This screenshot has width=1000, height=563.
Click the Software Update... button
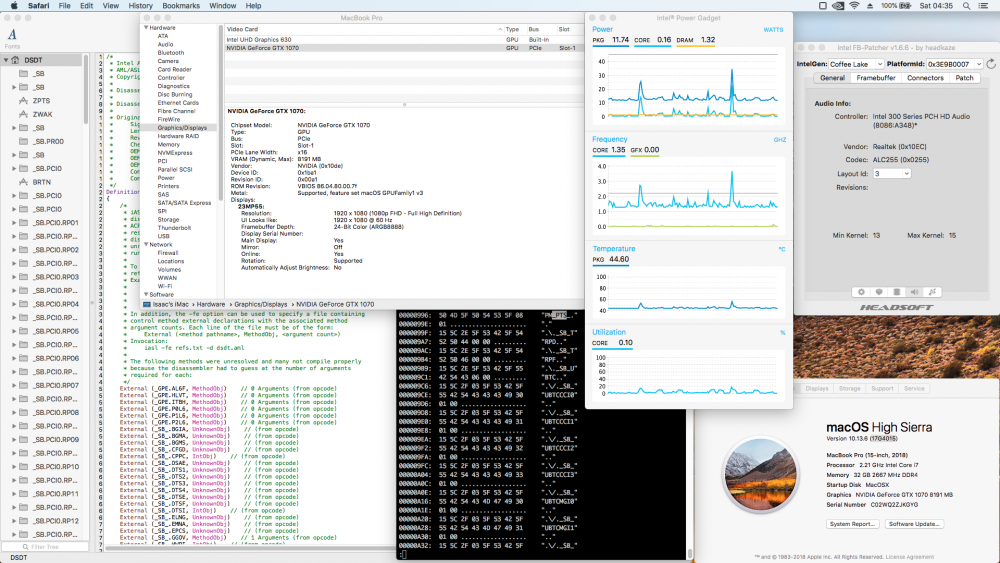(x=913, y=524)
